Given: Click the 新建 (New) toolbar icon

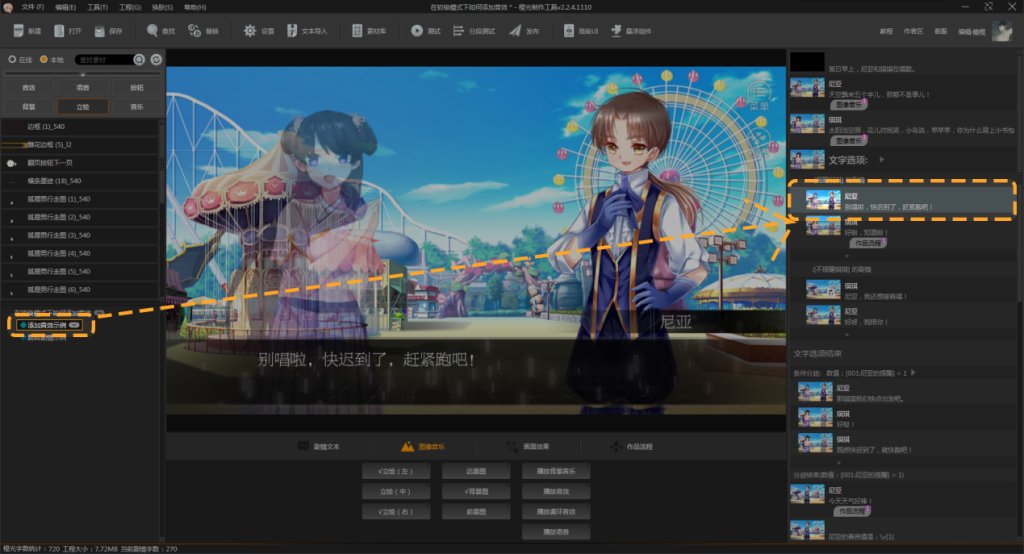Looking at the screenshot, I should [x=18, y=31].
